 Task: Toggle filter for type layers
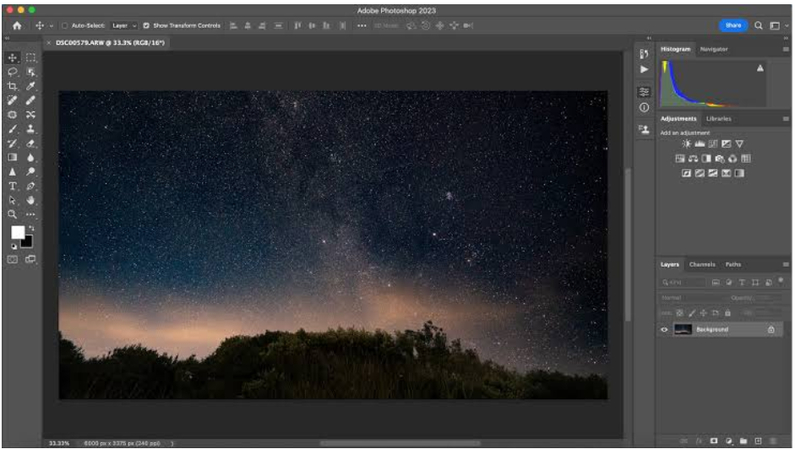742,282
